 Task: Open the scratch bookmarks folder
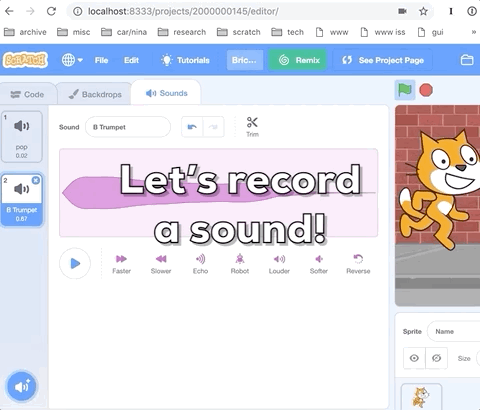click(x=239, y=32)
